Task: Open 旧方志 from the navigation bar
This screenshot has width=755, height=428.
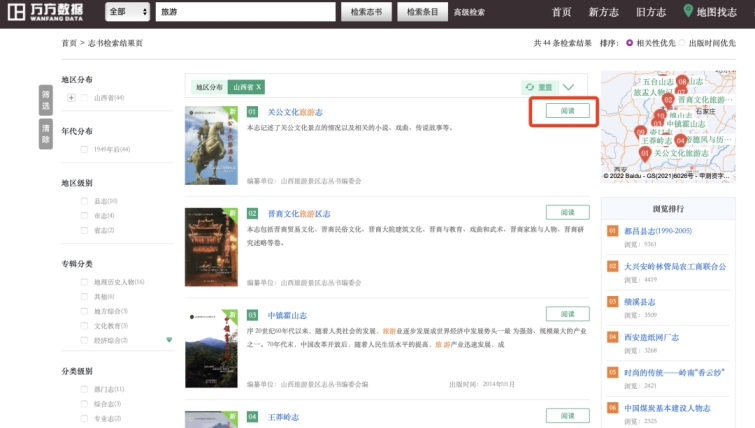Action: pos(650,12)
